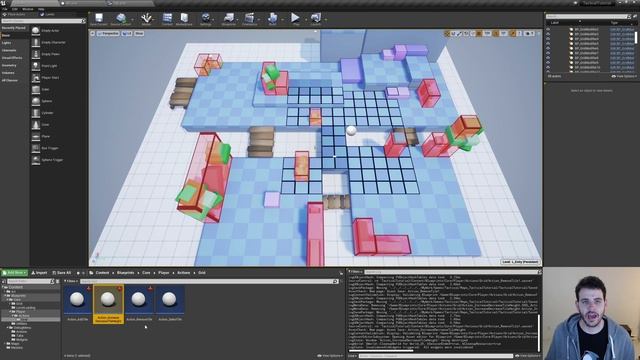
Task: Open the Help menu
Action: [41, 9]
